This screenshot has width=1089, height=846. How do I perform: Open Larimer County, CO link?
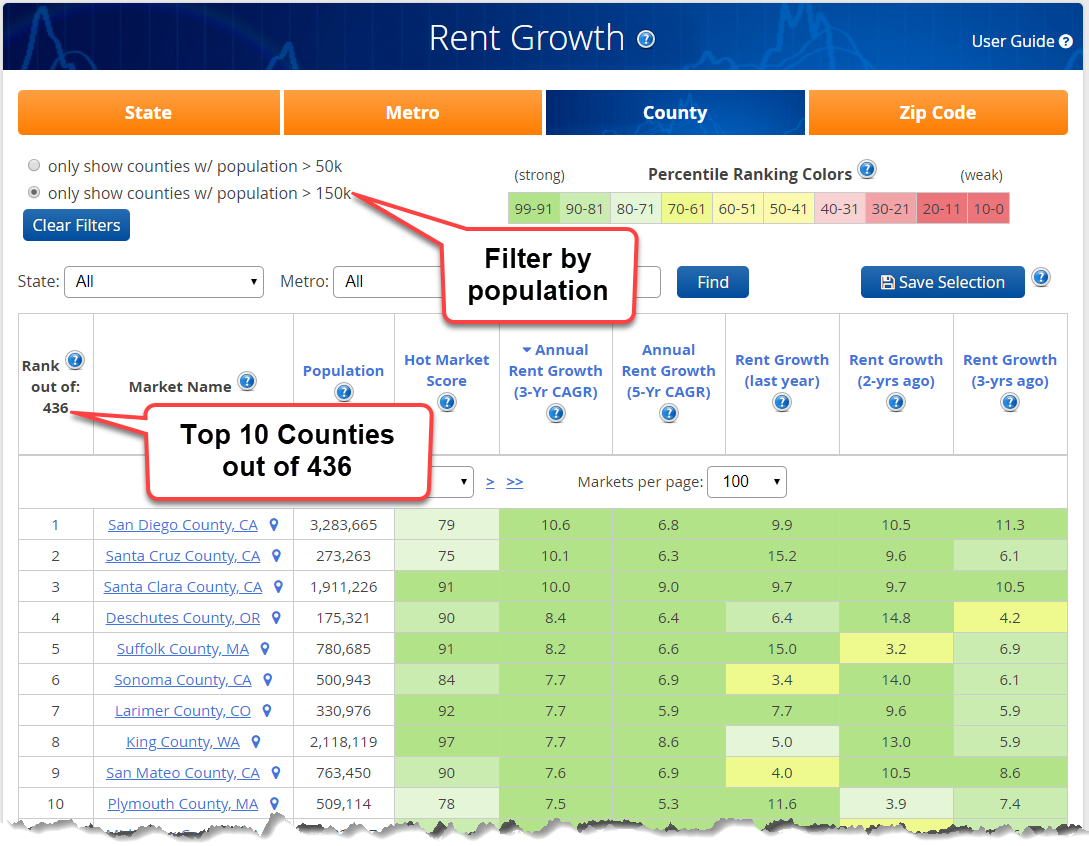[x=183, y=711]
